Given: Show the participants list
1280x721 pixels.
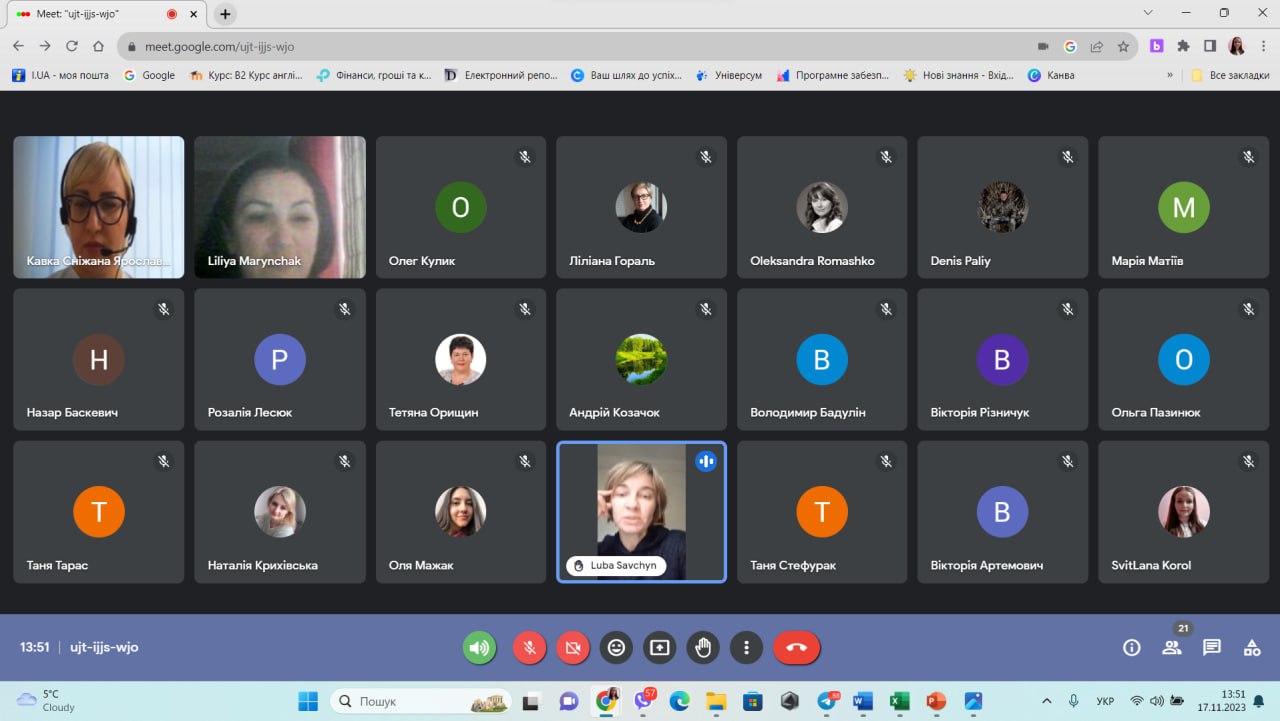Looking at the screenshot, I should pyautogui.click(x=1171, y=648).
